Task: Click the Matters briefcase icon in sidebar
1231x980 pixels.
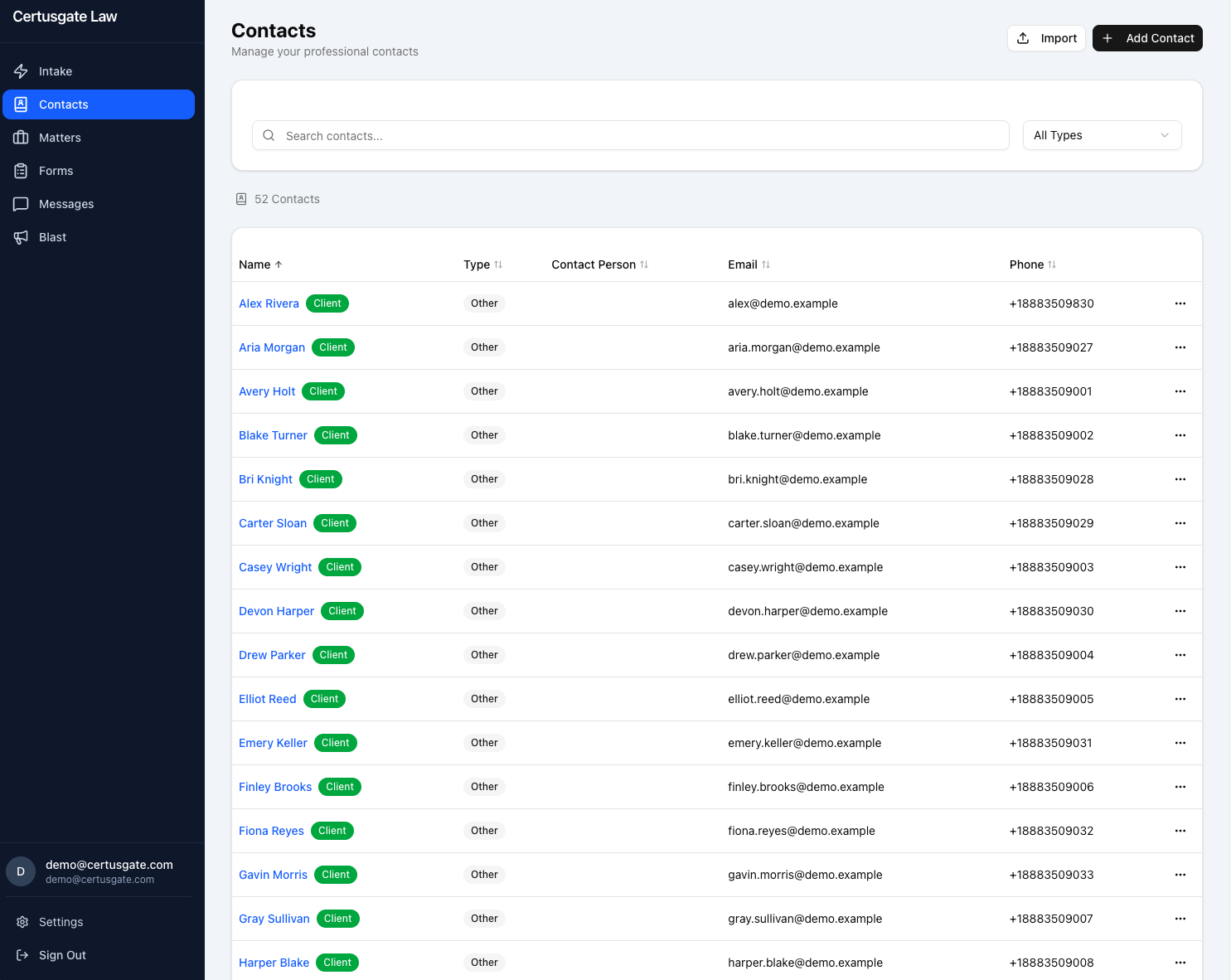Action: point(22,138)
